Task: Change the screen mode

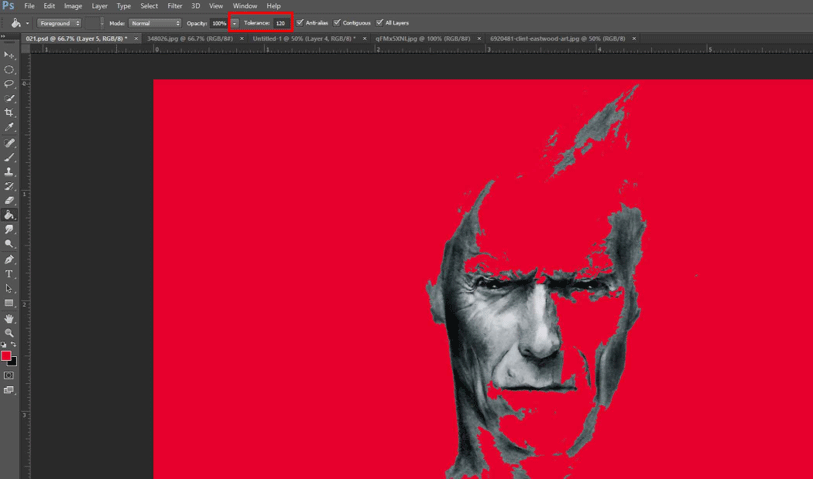Action: point(9,390)
